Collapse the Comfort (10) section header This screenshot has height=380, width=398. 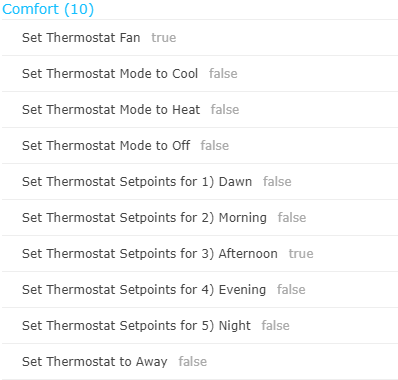pyautogui.click(x=48, y=9)
